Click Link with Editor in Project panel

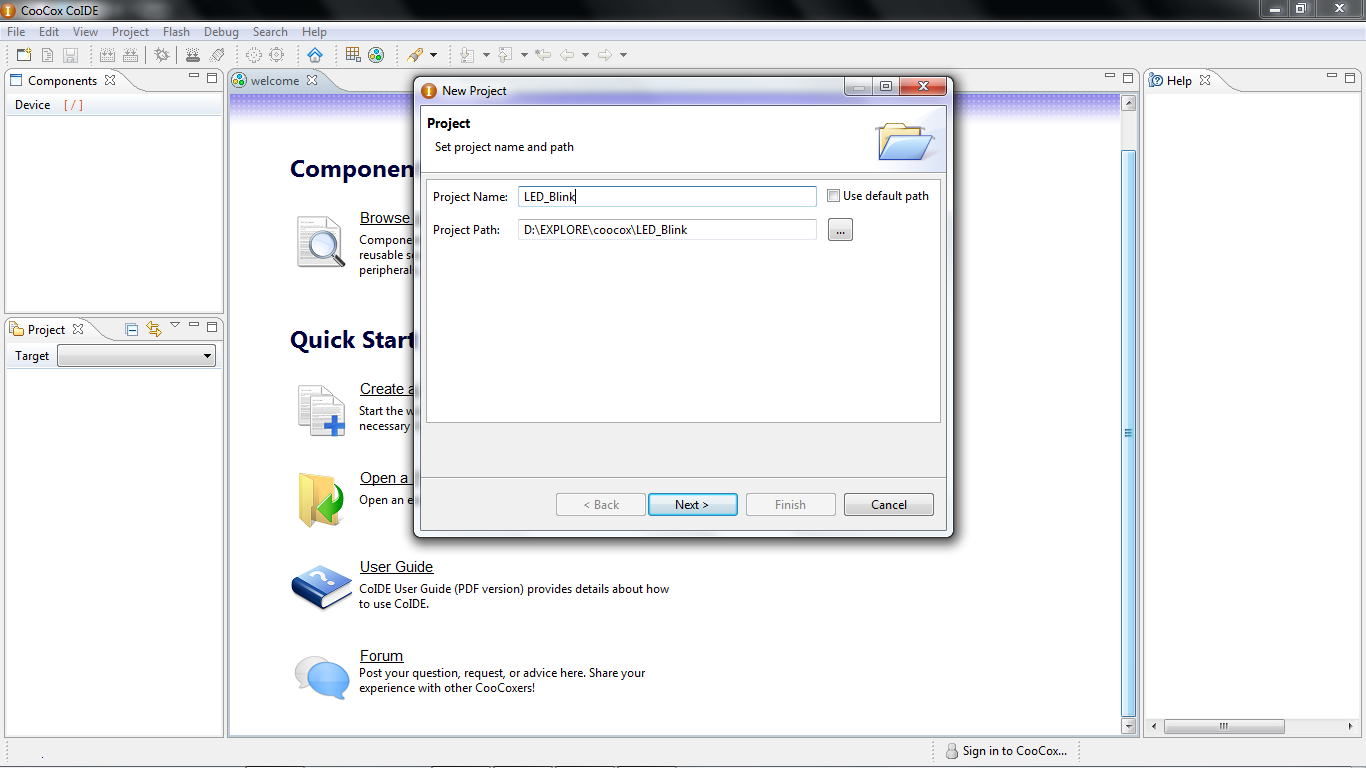coord(153,329)
